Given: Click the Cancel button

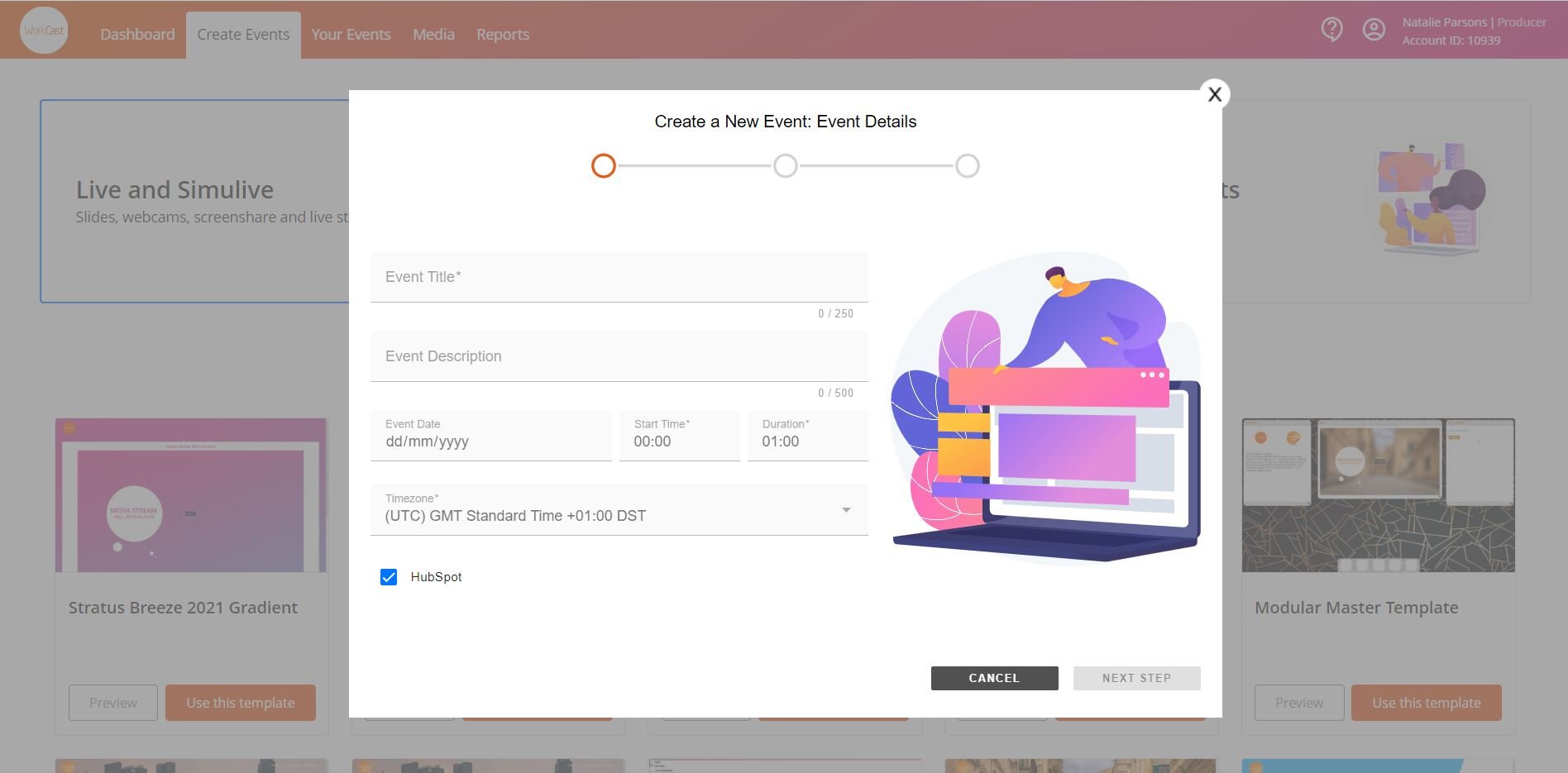Looking at the screenshot, I should [994, 677].
